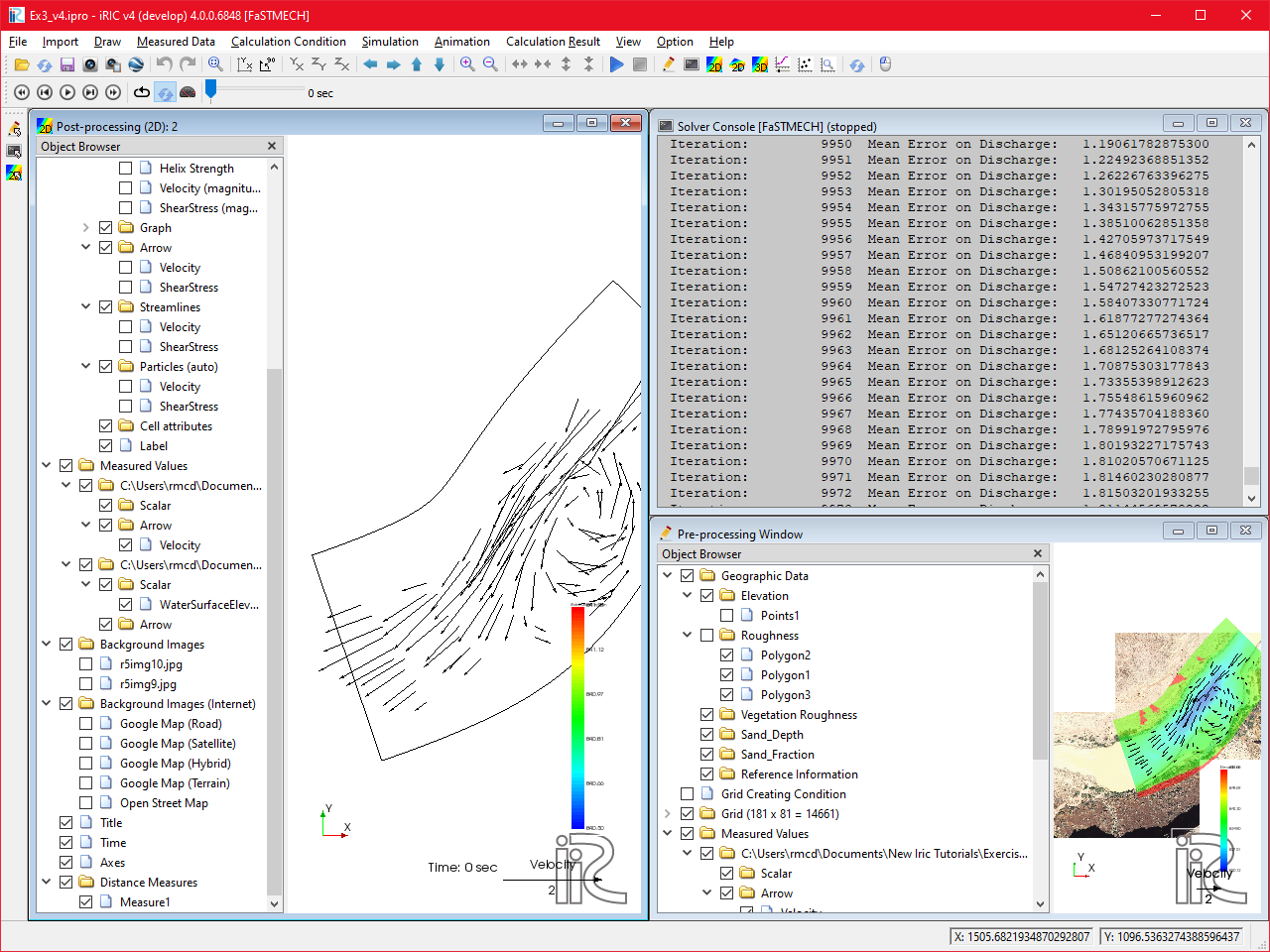Toggle the Measure1 distance measure

[x=85, y=901]
